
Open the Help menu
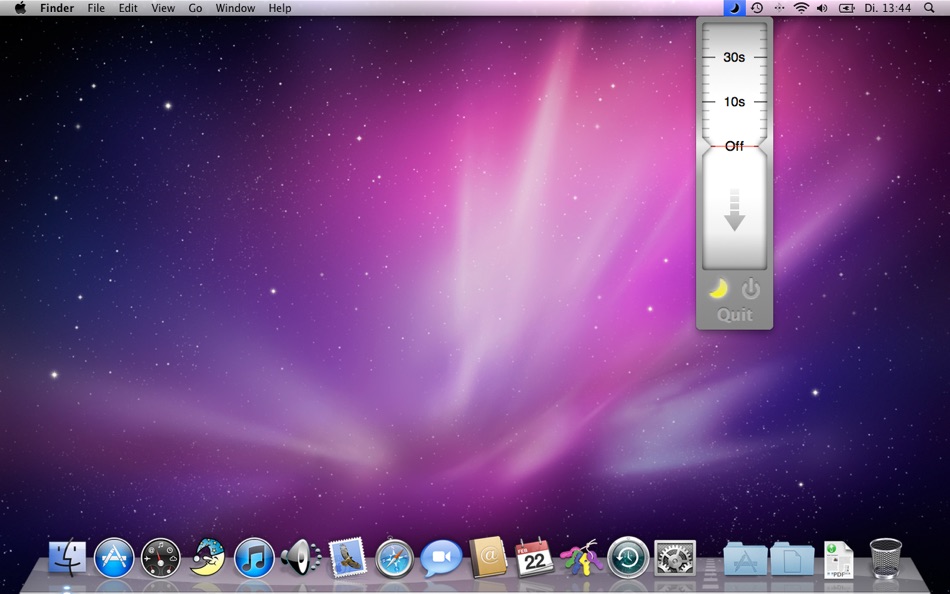click(x=279, y=8)
